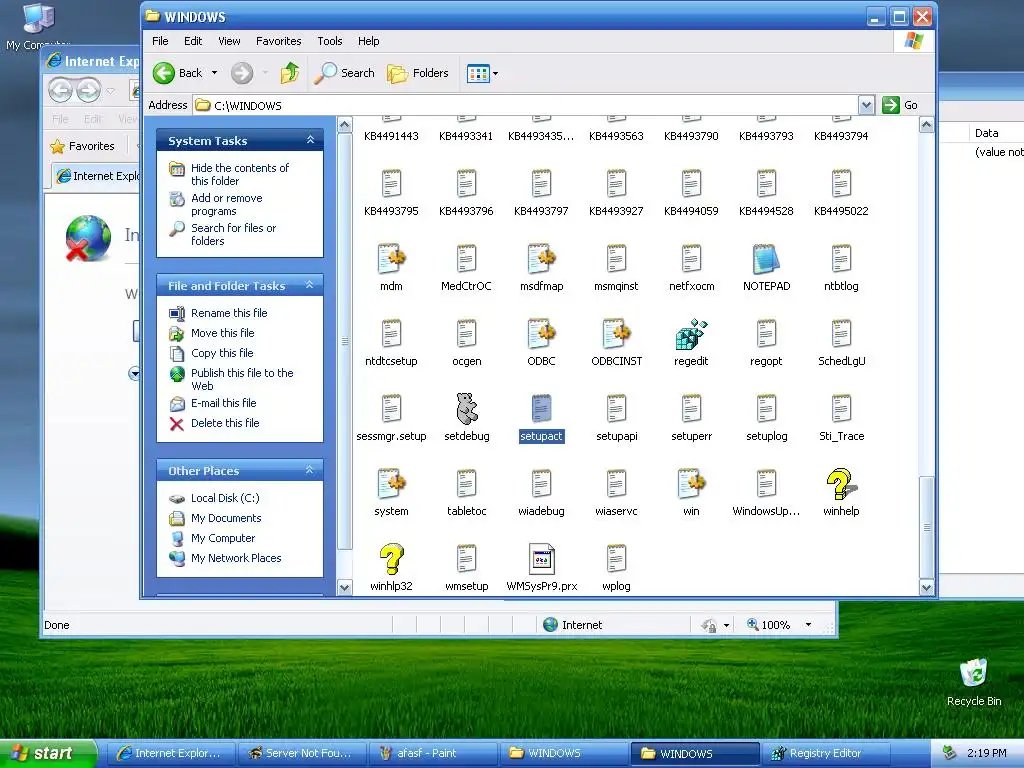Select the setdebug bear icon
This screenshot has height=768, width=1024.
click(x=466, y=409)
